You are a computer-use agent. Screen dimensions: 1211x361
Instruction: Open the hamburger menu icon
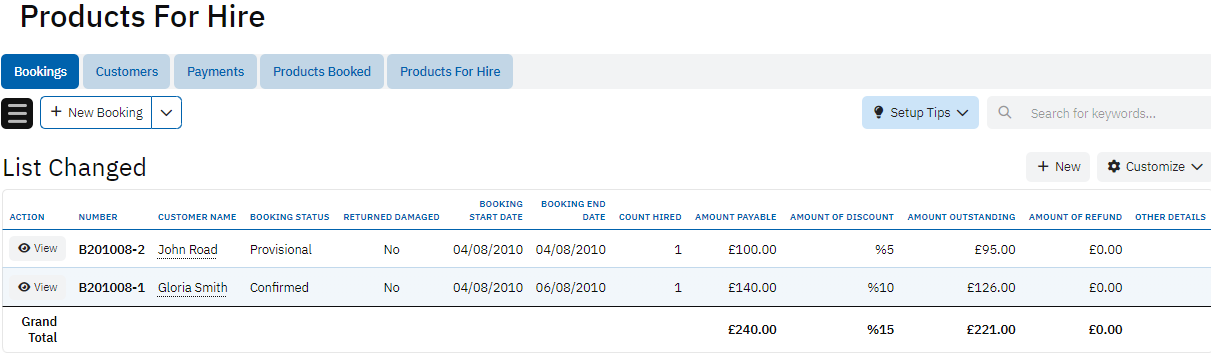pyautogui.click(x=17, y=113)
